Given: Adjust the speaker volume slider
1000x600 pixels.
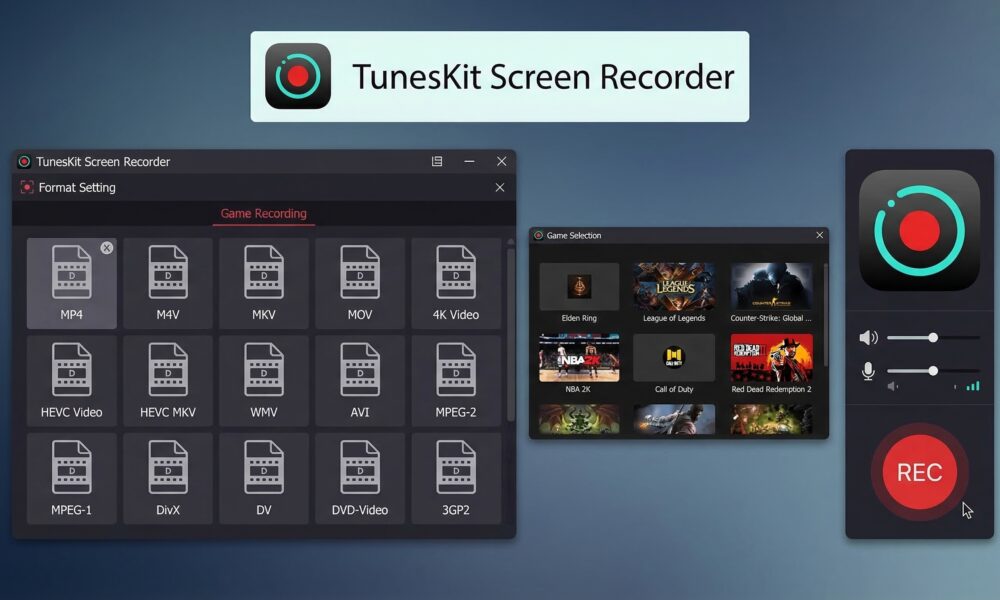Looking at the screenshot, I should click(x=935, y=337).
